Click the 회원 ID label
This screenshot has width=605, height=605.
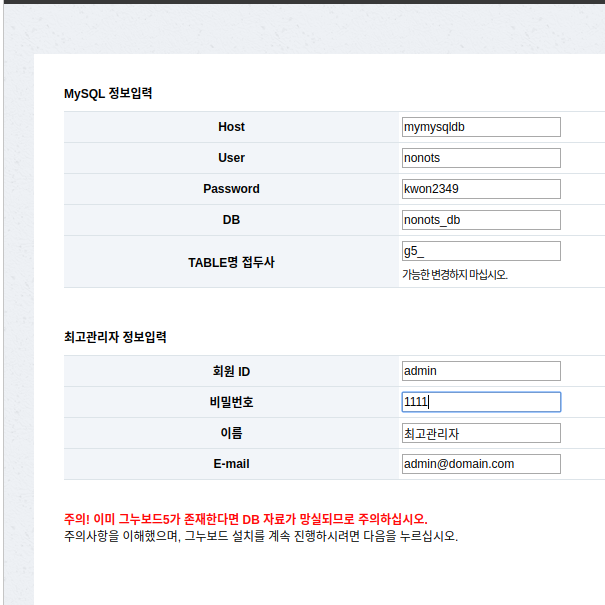(x=231, y=371)
